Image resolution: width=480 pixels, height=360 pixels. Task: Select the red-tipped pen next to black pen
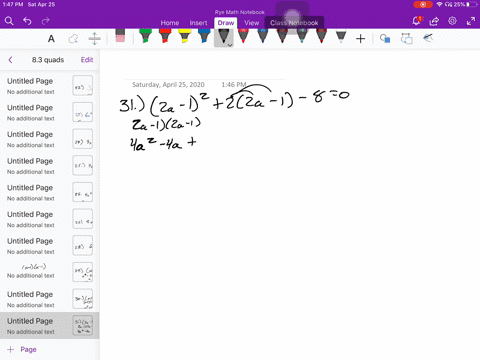pos(243,36)
